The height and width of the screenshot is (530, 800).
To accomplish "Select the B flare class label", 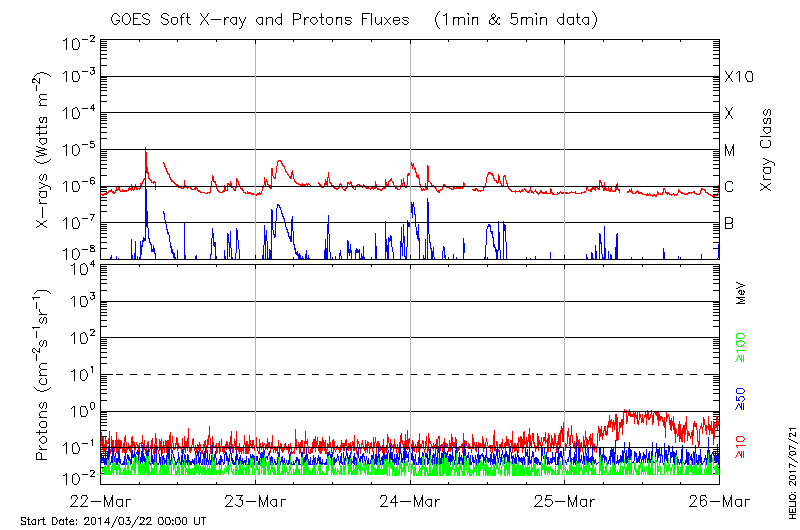I will click(729, 223).
